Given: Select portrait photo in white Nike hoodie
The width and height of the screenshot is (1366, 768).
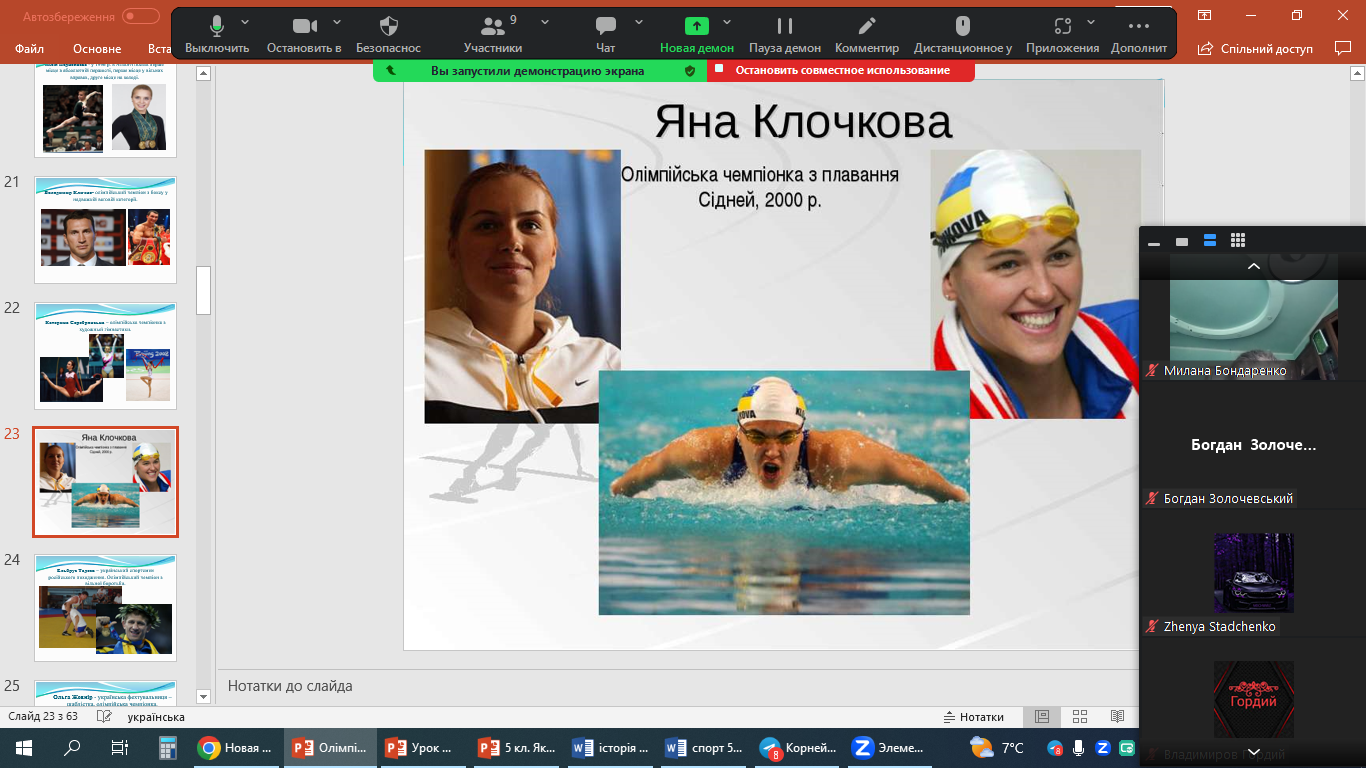Looking at the screenshot, I should click(522, 286).
